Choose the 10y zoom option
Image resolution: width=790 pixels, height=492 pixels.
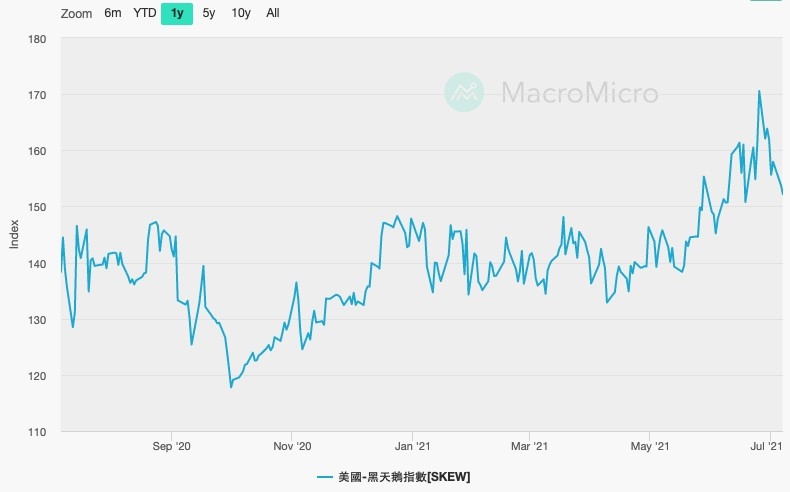(240, 14)
